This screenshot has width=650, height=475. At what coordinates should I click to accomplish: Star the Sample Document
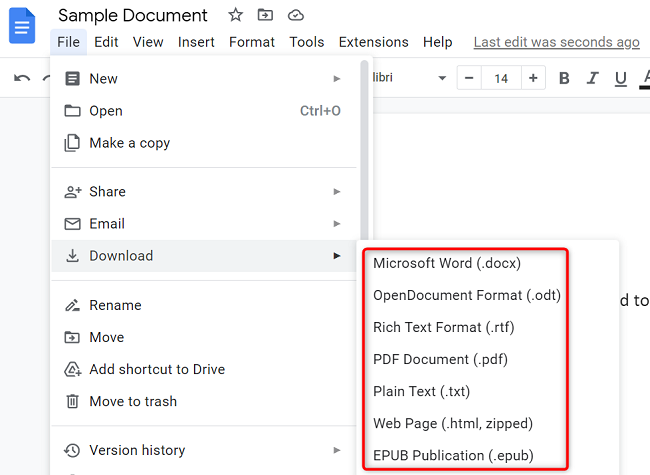point(235,15)
